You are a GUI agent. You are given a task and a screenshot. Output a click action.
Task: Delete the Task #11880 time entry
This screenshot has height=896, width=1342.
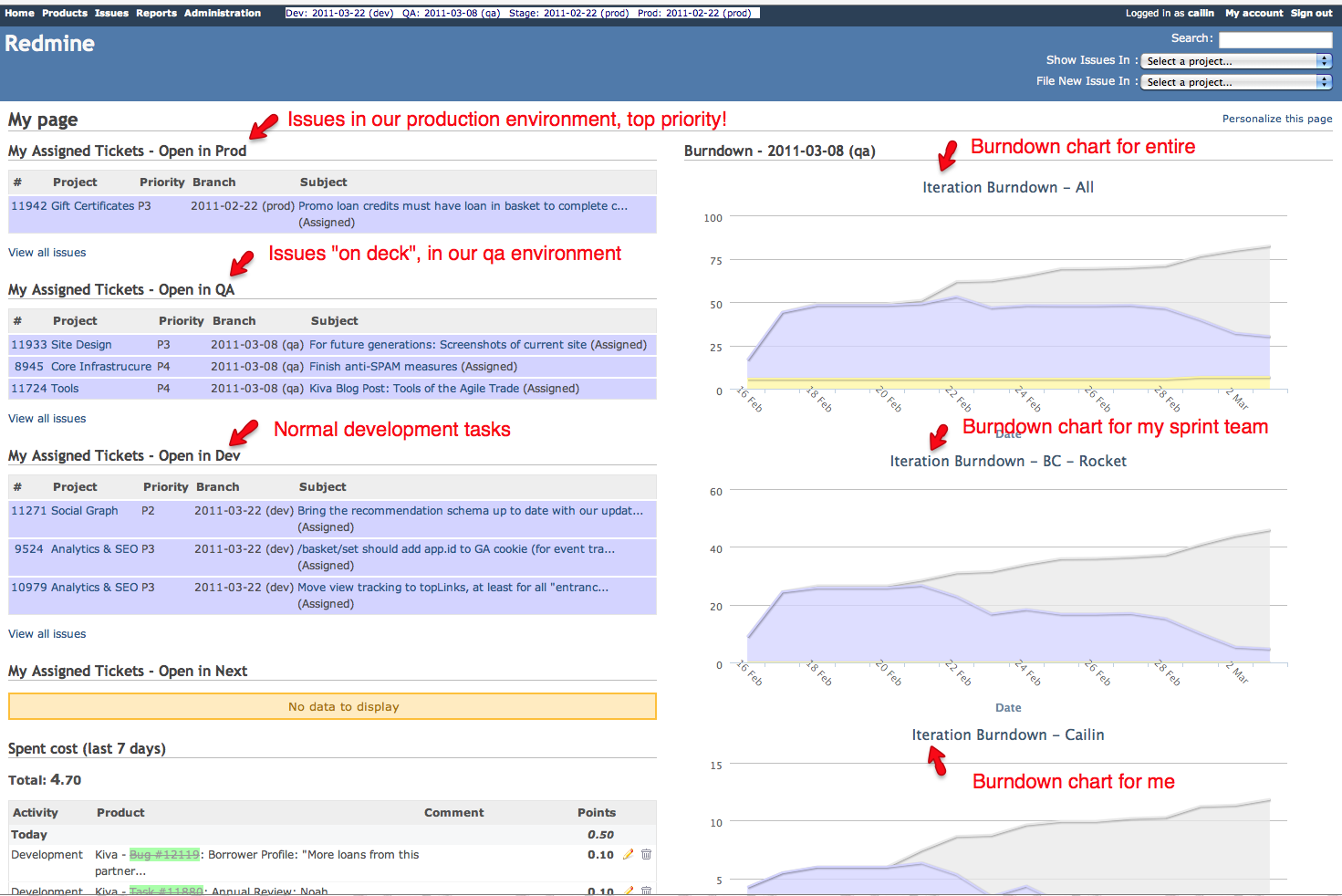646,891
